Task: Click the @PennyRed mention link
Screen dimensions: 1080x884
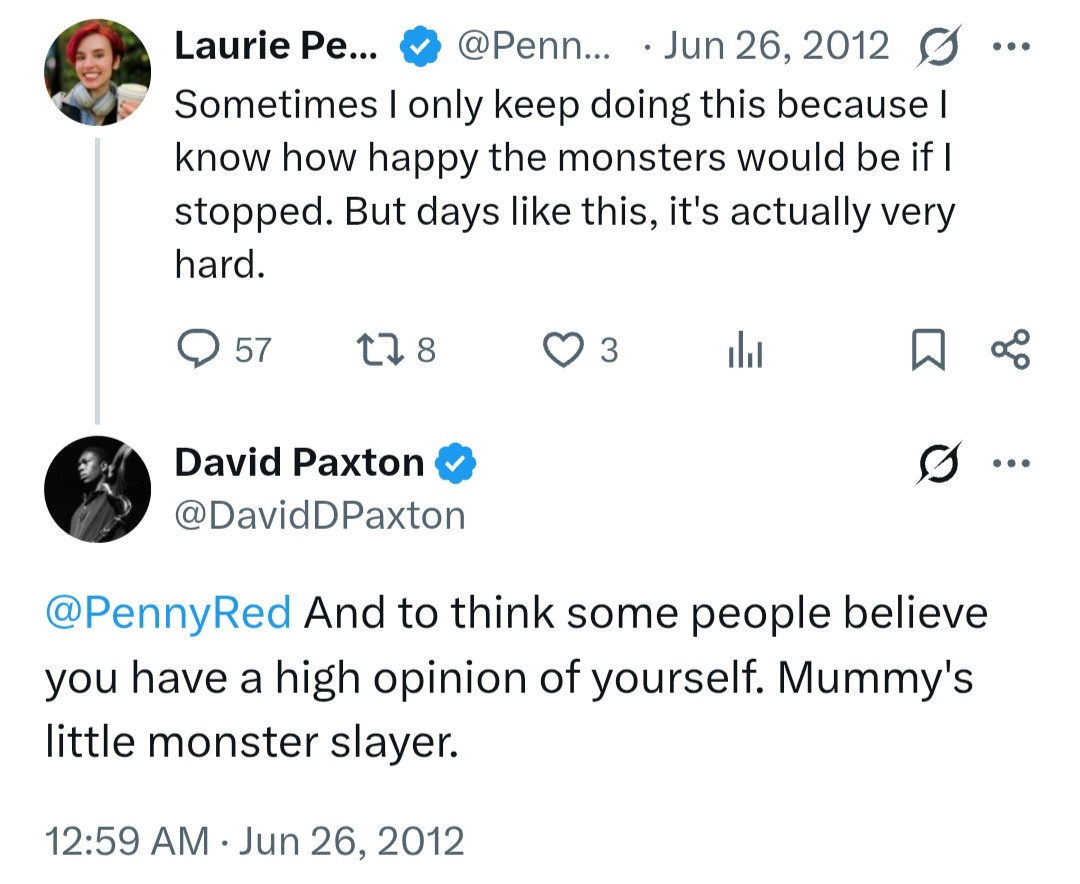Action: pyautogui.click(x=169, y=612)
